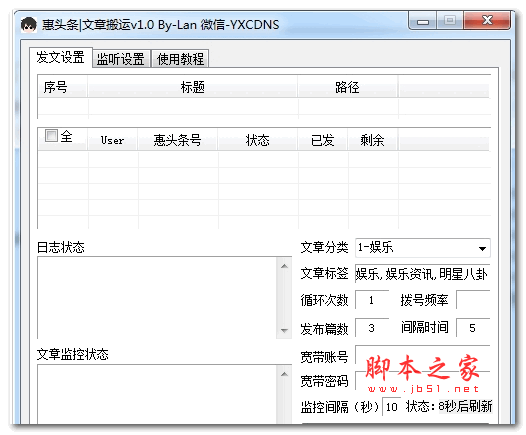Click the 惠头条号 column header
Viewport: 526px width, 435px height.
pos(177,140)
